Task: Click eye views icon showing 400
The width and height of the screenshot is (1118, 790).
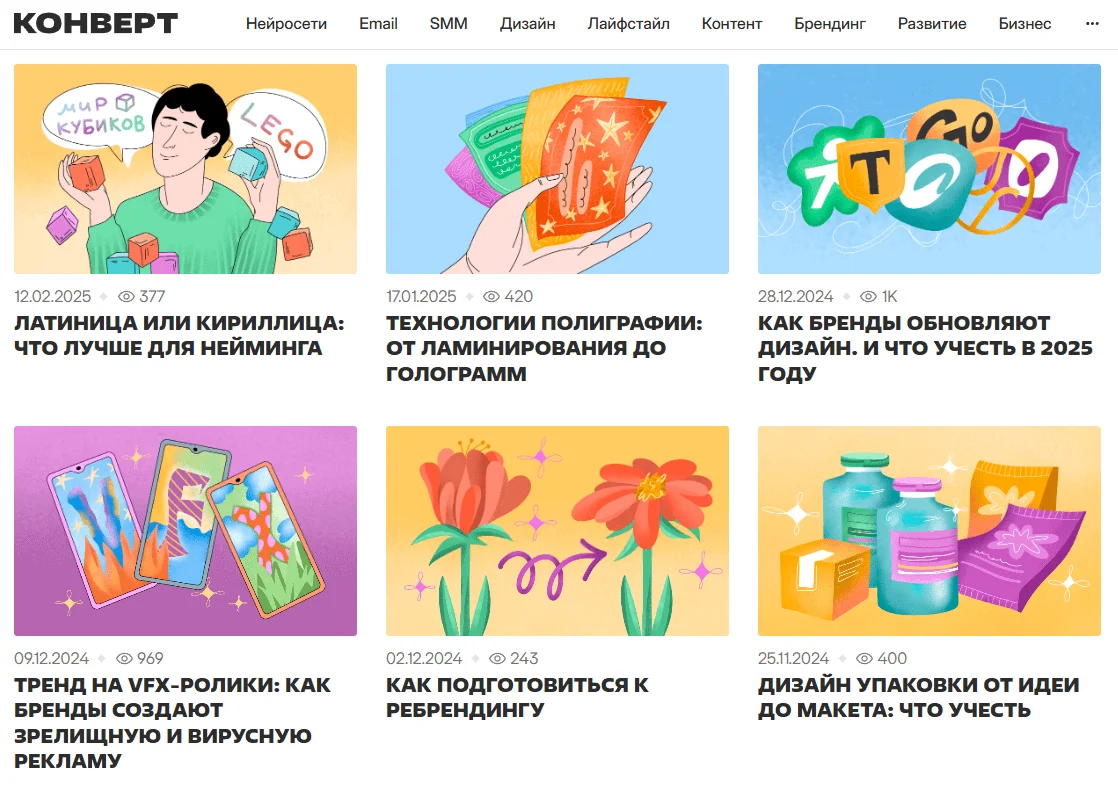Action: pyautogui.click(x=864, y=658)
